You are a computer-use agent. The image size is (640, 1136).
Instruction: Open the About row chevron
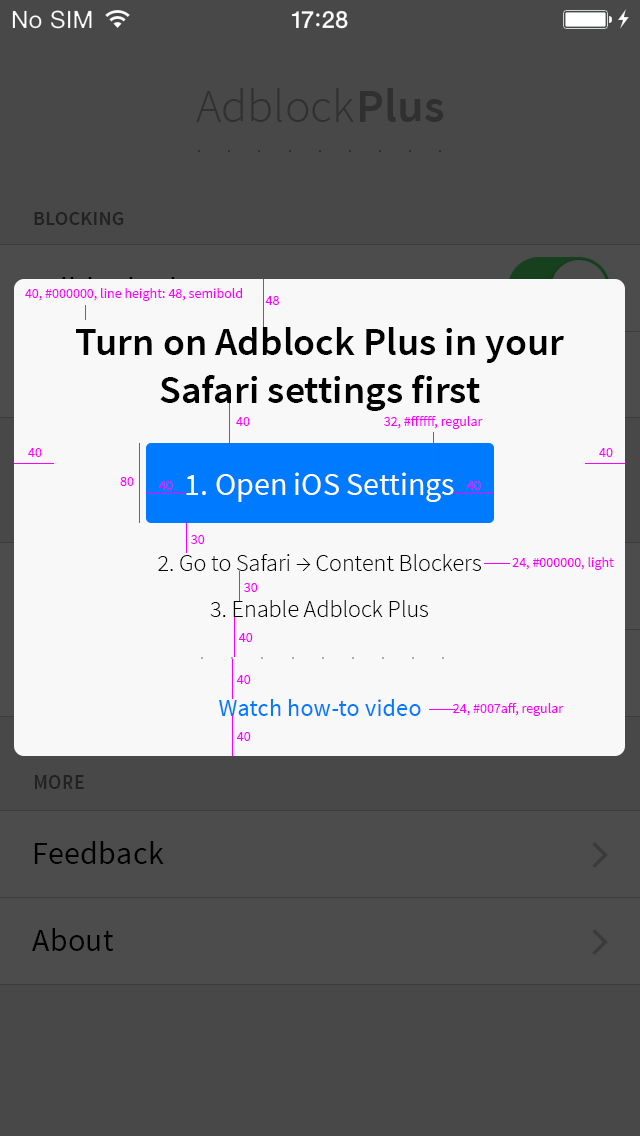(599, 942)
